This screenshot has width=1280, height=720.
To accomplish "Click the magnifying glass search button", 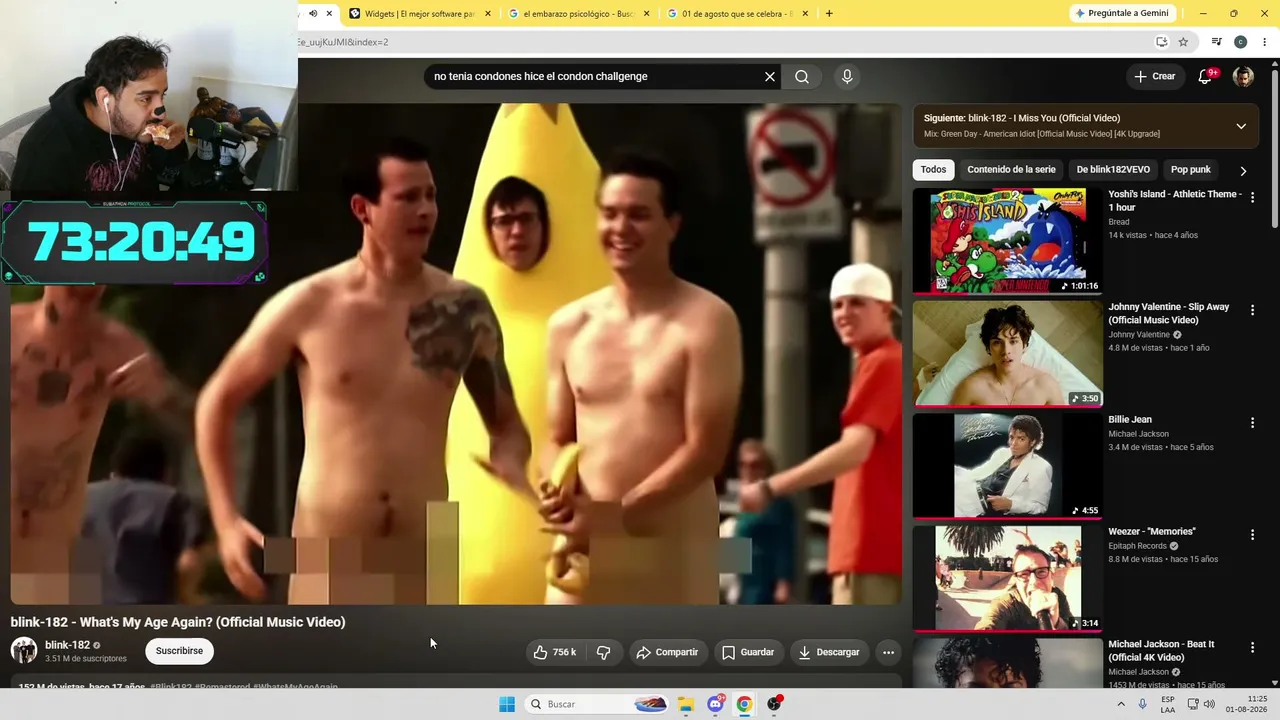I will click(802, 77).
